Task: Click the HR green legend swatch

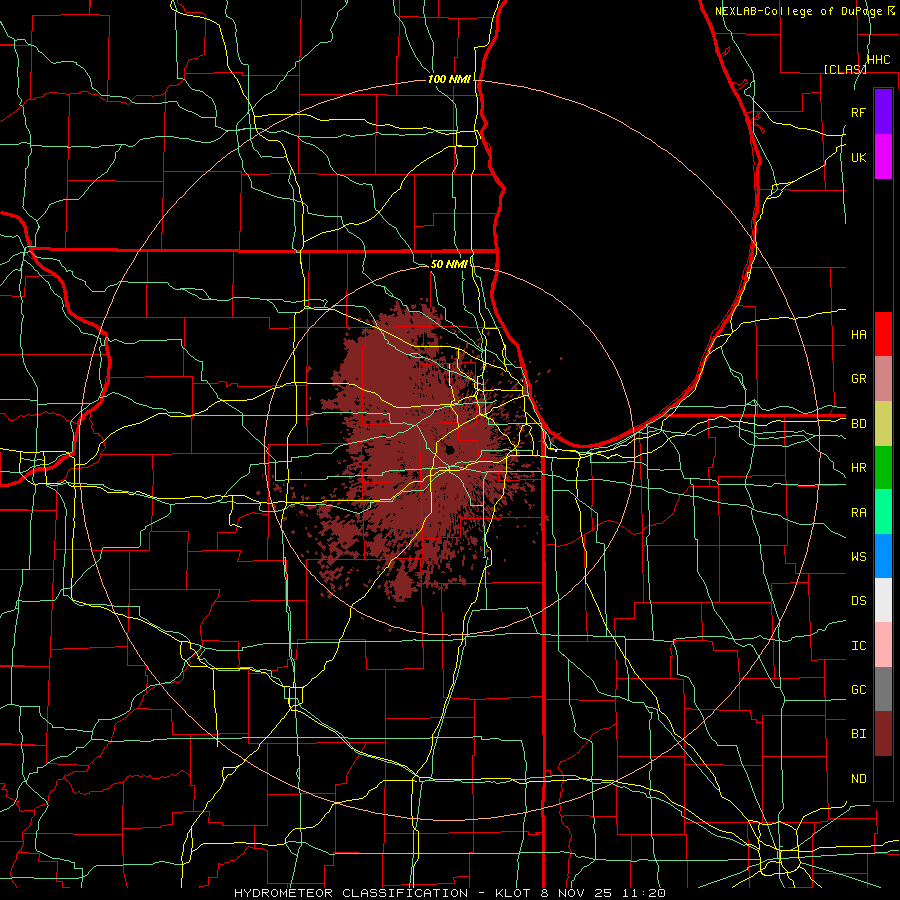Action: pyautogui.click(x=883, y=468)
